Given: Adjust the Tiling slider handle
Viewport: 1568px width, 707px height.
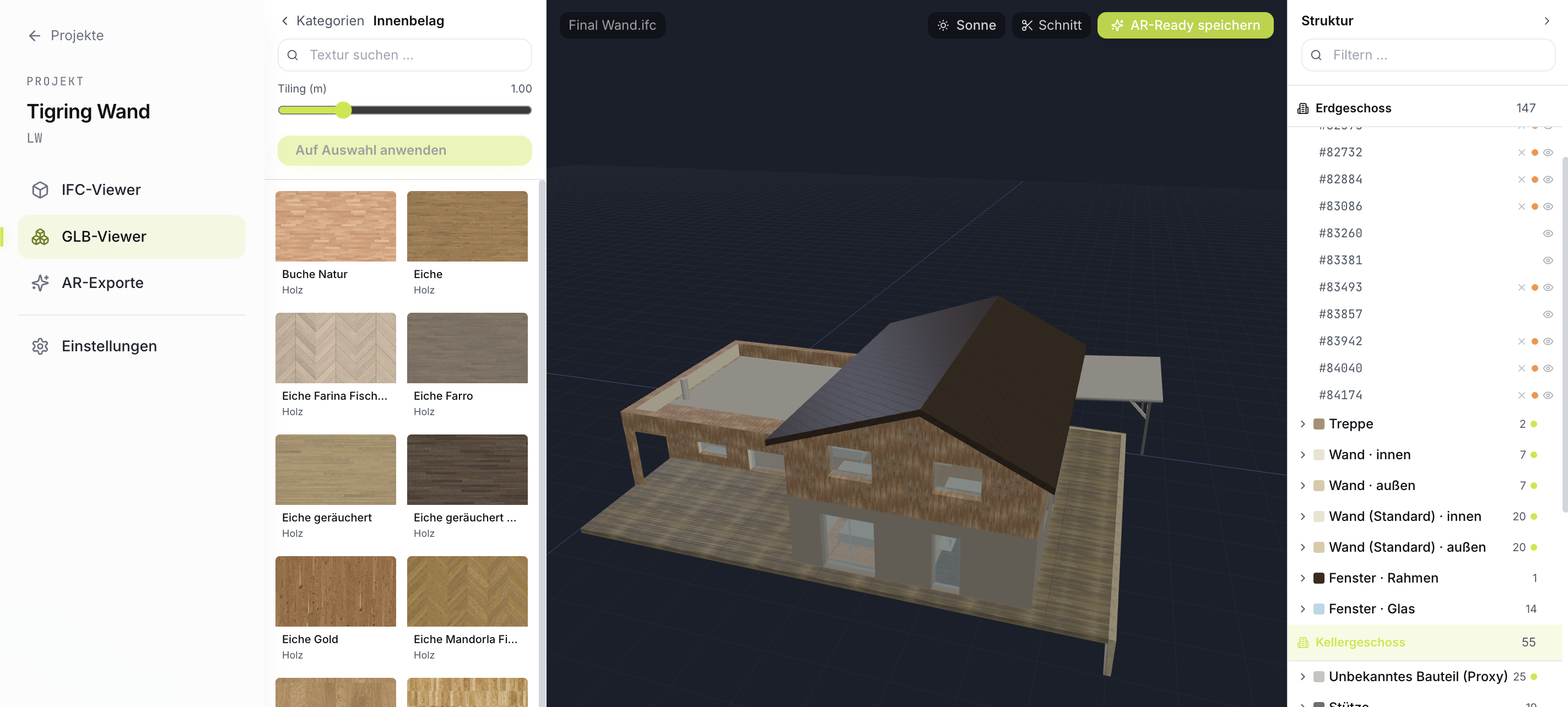Looking at the screenshot, I should coord(343,110).
